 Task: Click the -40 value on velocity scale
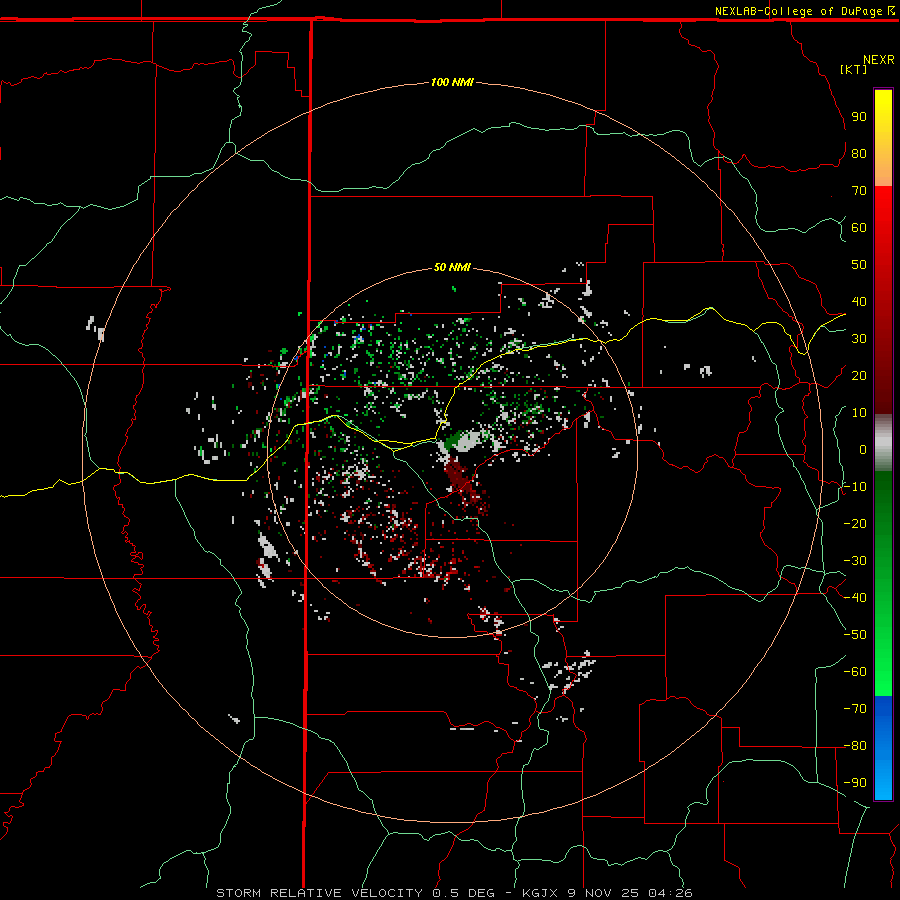pyautogui.click(x=855, y=598)
